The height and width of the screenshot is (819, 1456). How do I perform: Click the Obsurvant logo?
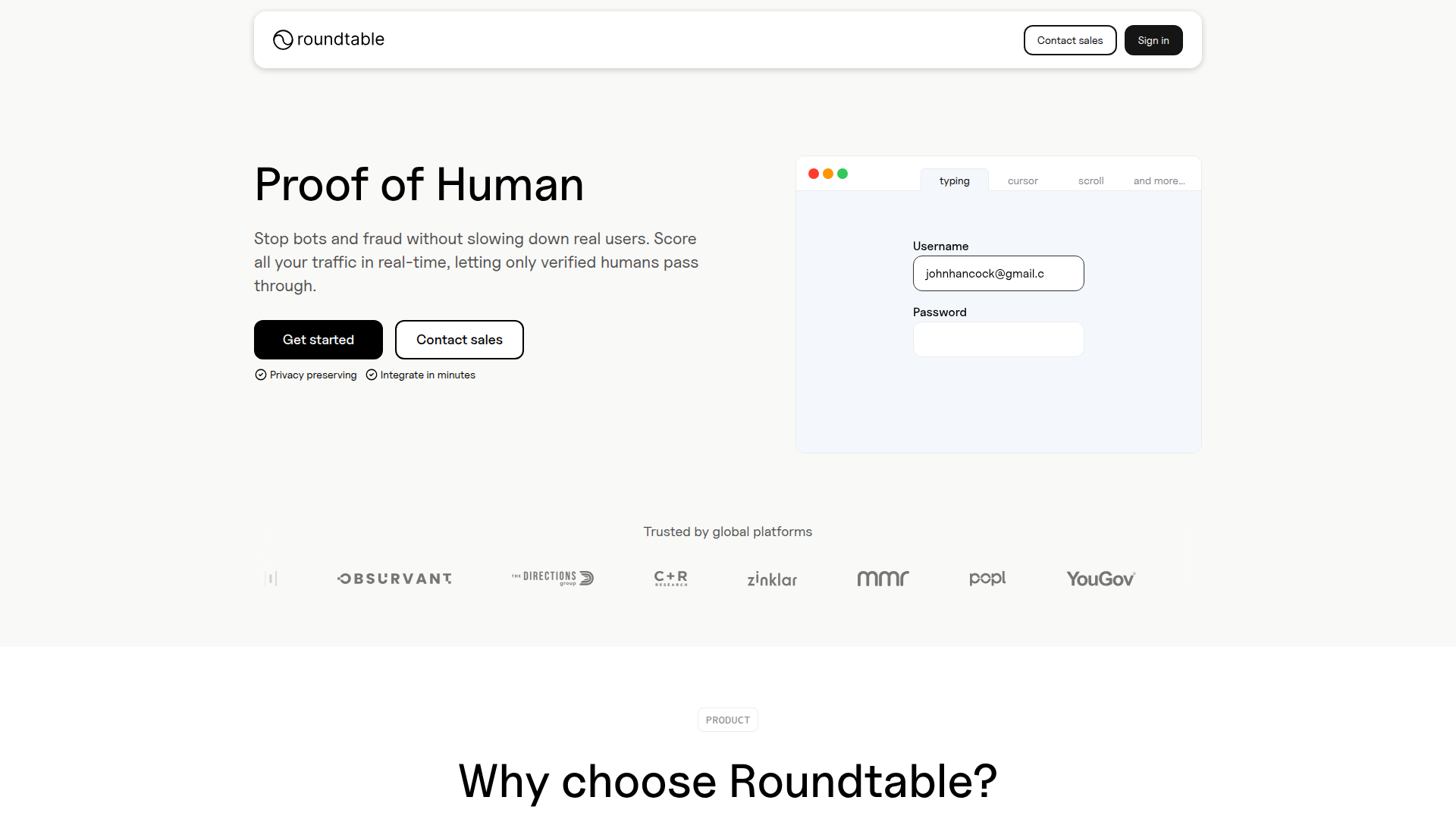[x=394, y=579]
